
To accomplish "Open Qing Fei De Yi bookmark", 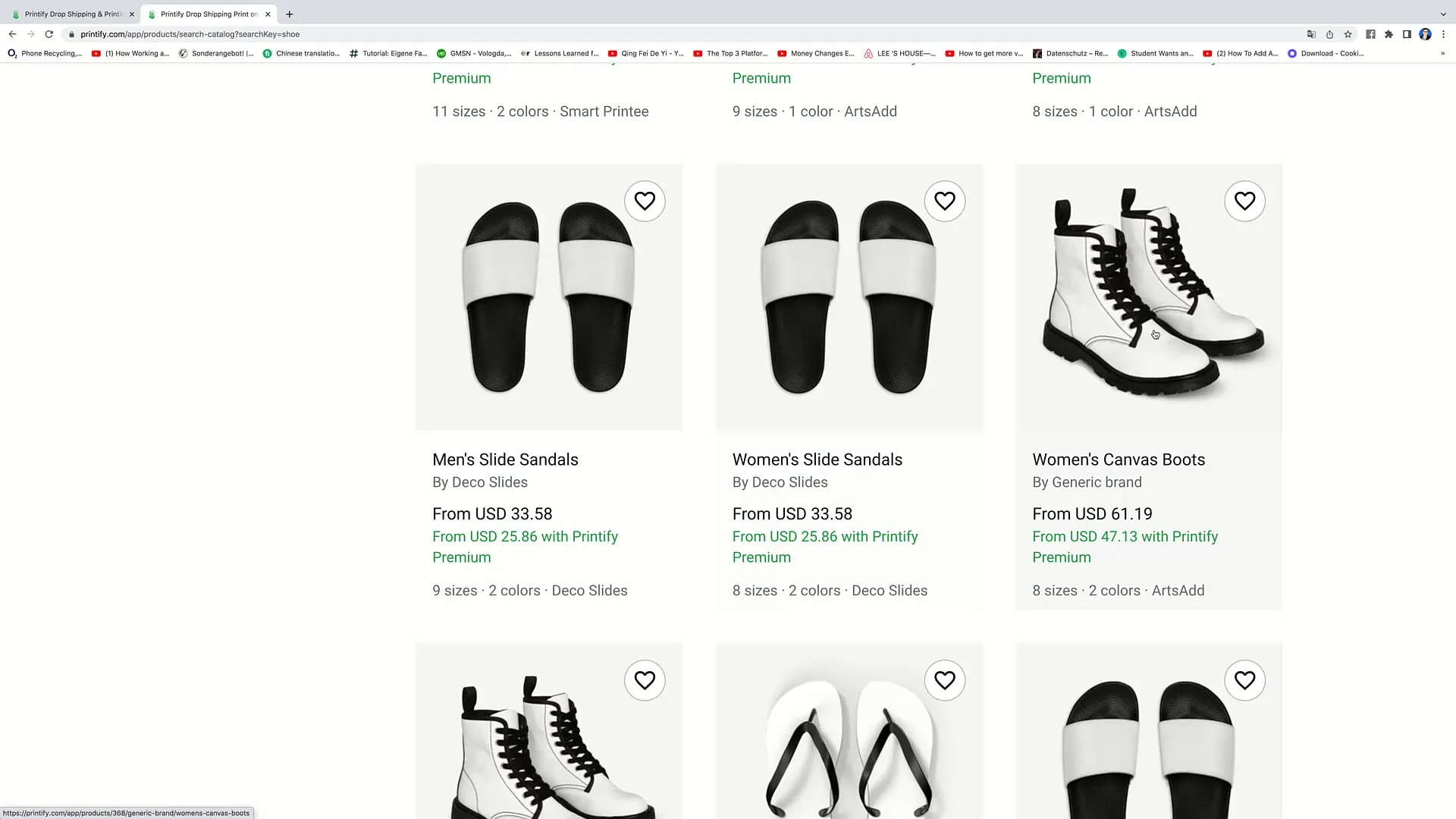I will coord(646,53).
